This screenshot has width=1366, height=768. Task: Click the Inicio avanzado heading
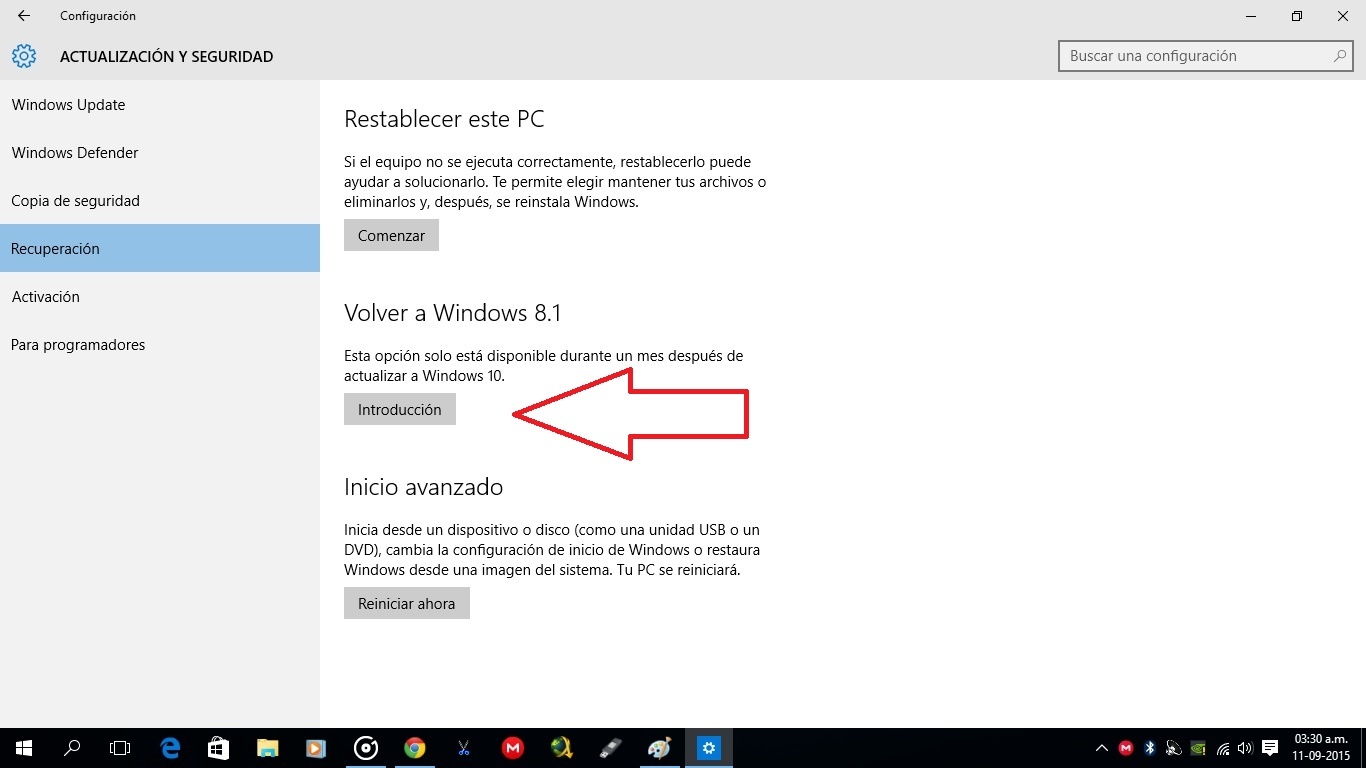tap(423, 487)
